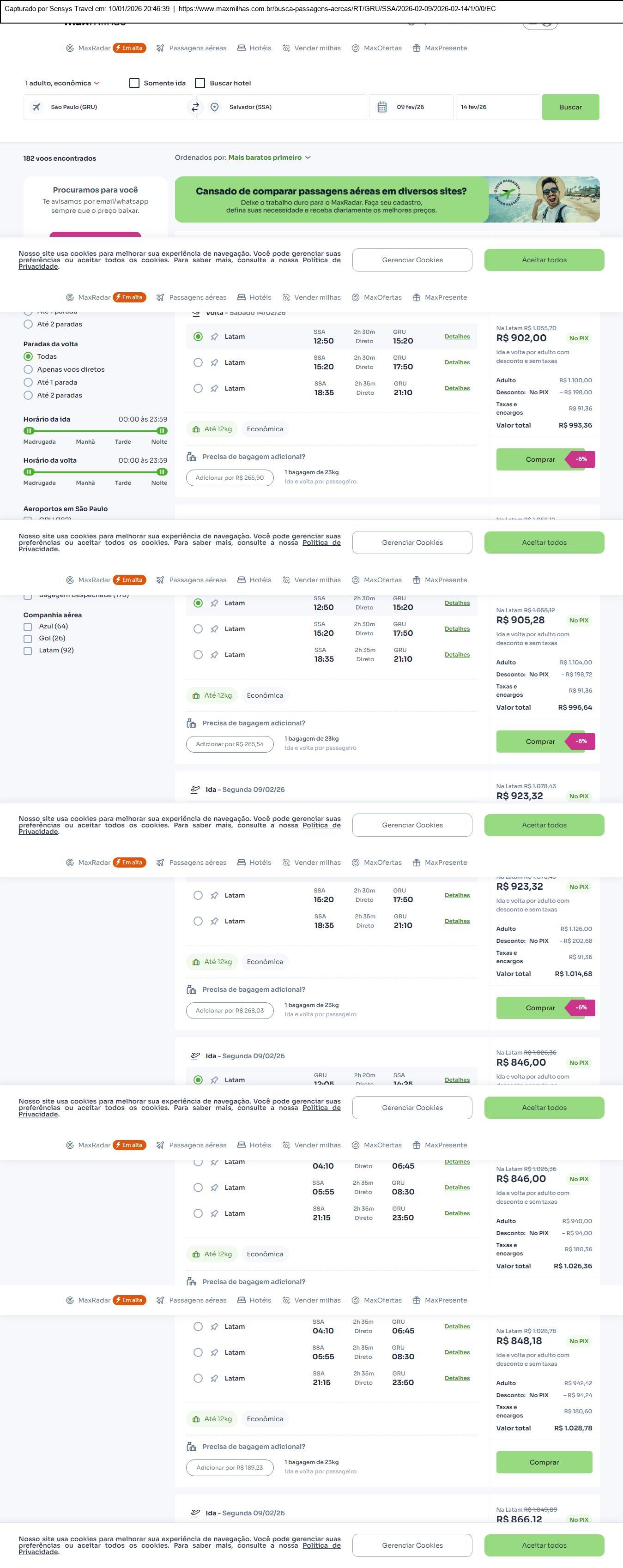623x1568 pixels.
Task: Click the airplane icon in São Paulo field
Action: (x=36, y=107)
